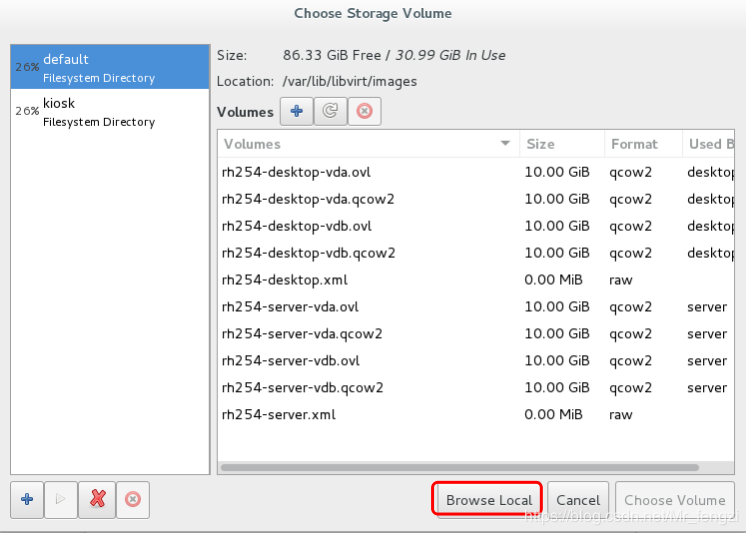The image size is (748, 535).
Task: Choose rh254-server-vdb.ovl from the list
Action: point(291,361)
